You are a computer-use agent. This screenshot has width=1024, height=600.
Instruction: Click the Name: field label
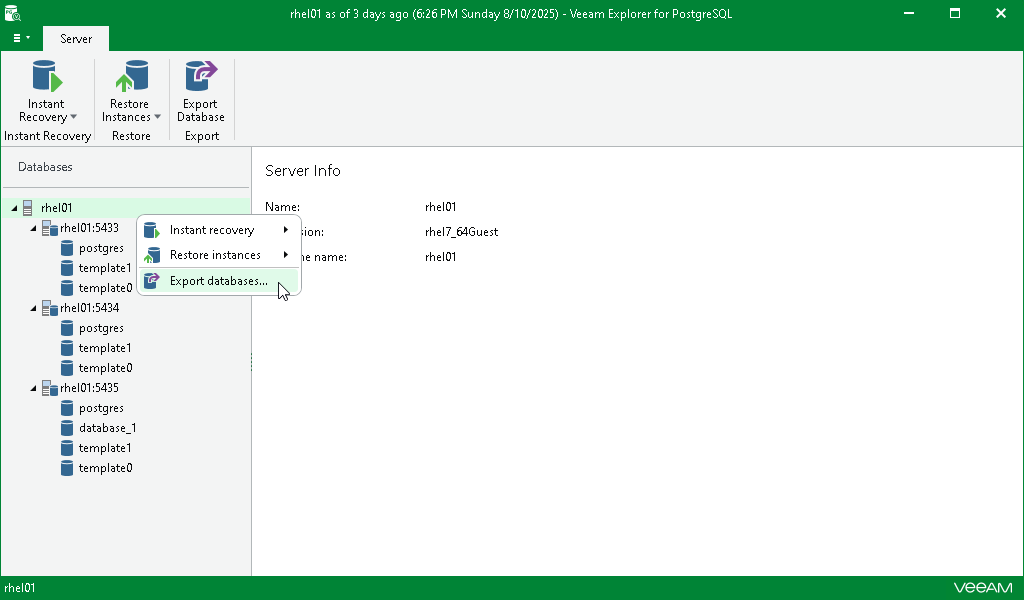[x=282, y=207]
